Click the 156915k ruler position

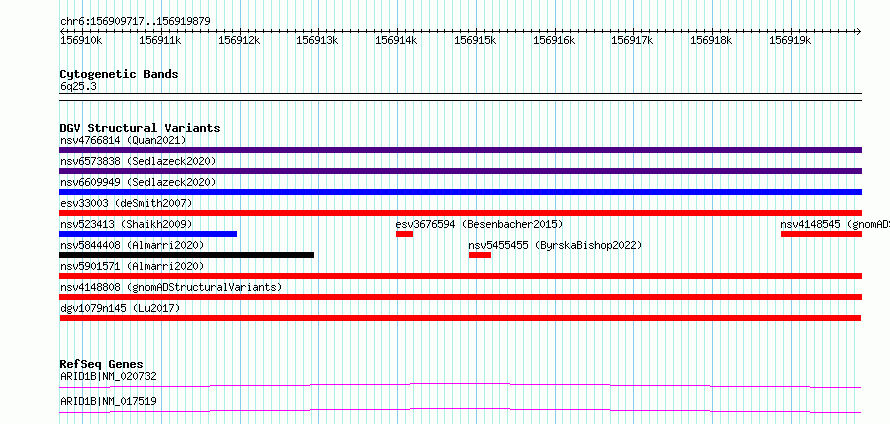(x=475, y=40)
